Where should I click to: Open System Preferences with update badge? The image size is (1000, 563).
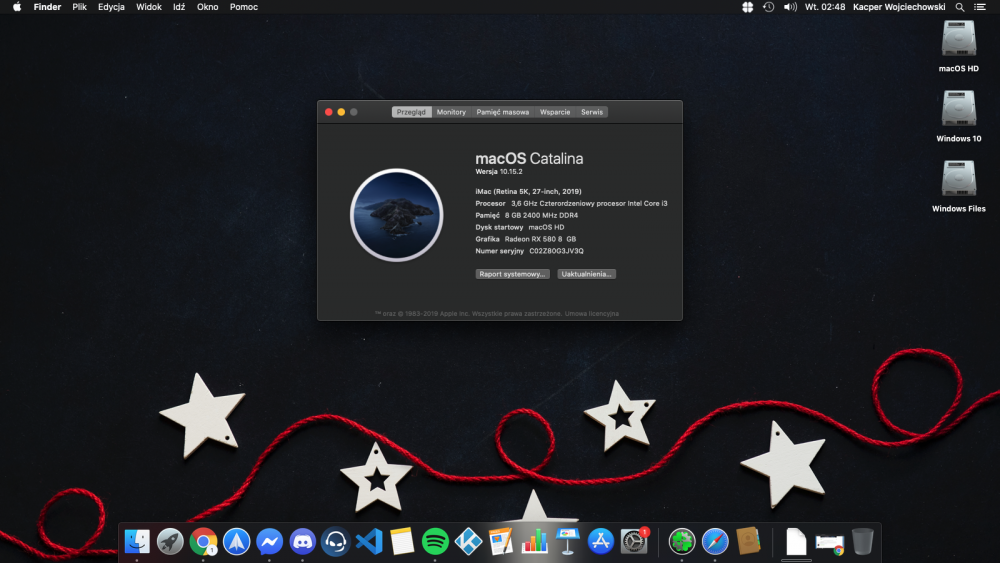pyautogui.click(x=634, y=542)
